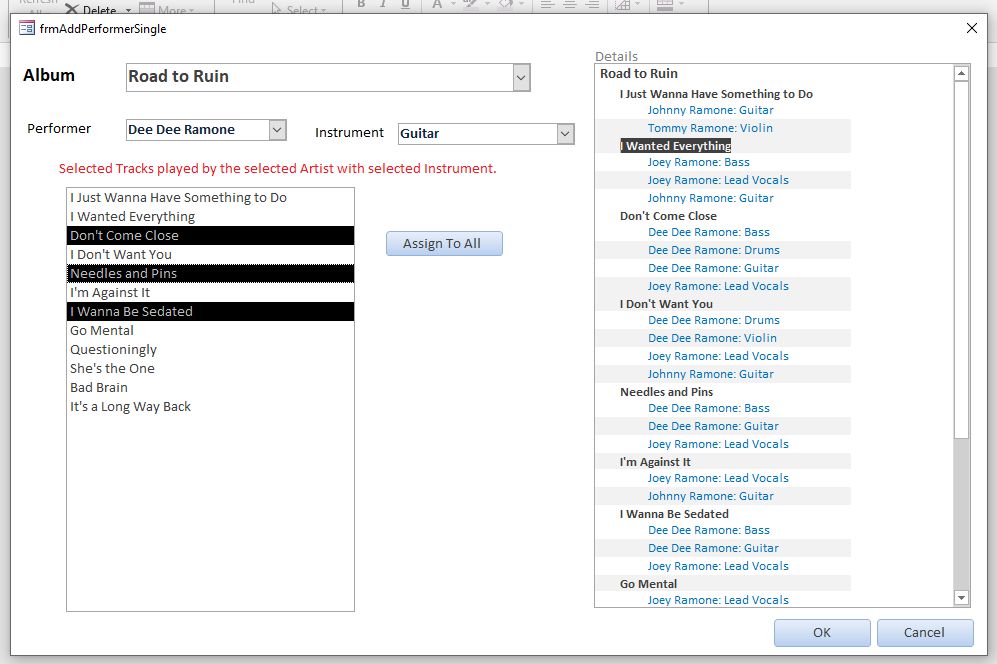The image size is (997, 664).
Task: Click Road to Ruin heading in Details
Action: point(639,74)
